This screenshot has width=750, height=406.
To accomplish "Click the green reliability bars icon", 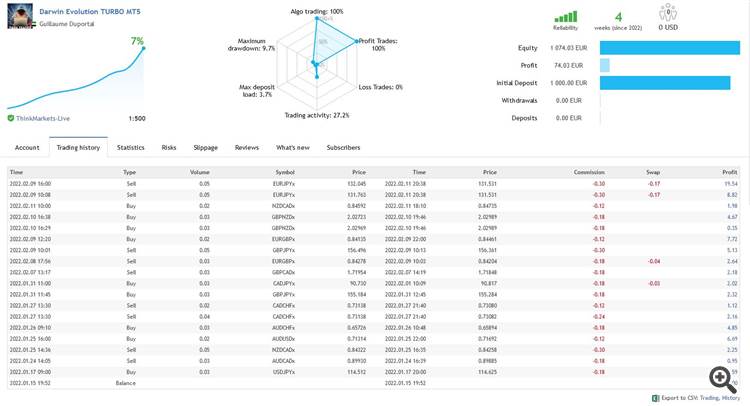I will (566, 17).
